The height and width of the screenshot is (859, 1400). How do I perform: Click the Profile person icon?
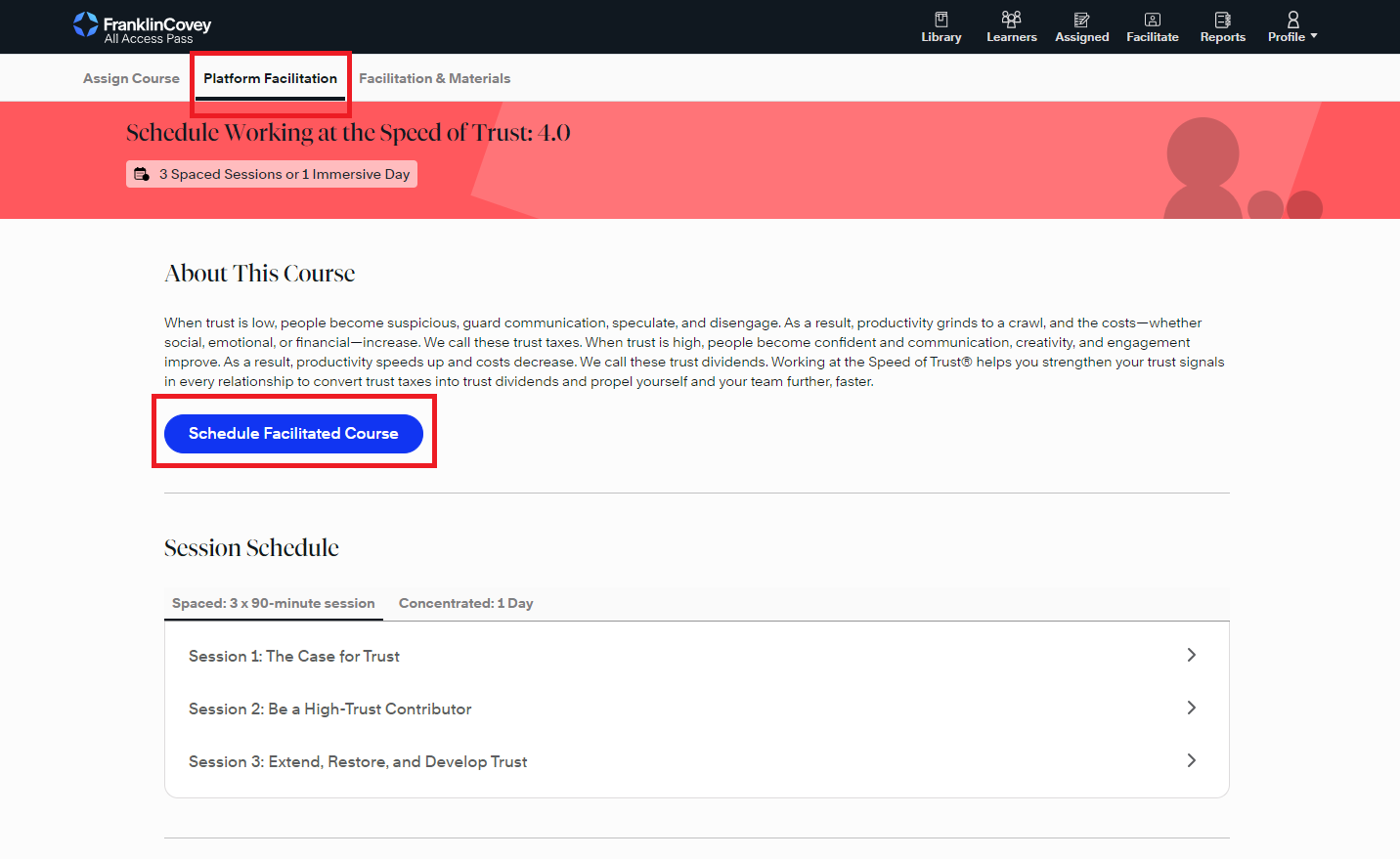(1292, 20)
